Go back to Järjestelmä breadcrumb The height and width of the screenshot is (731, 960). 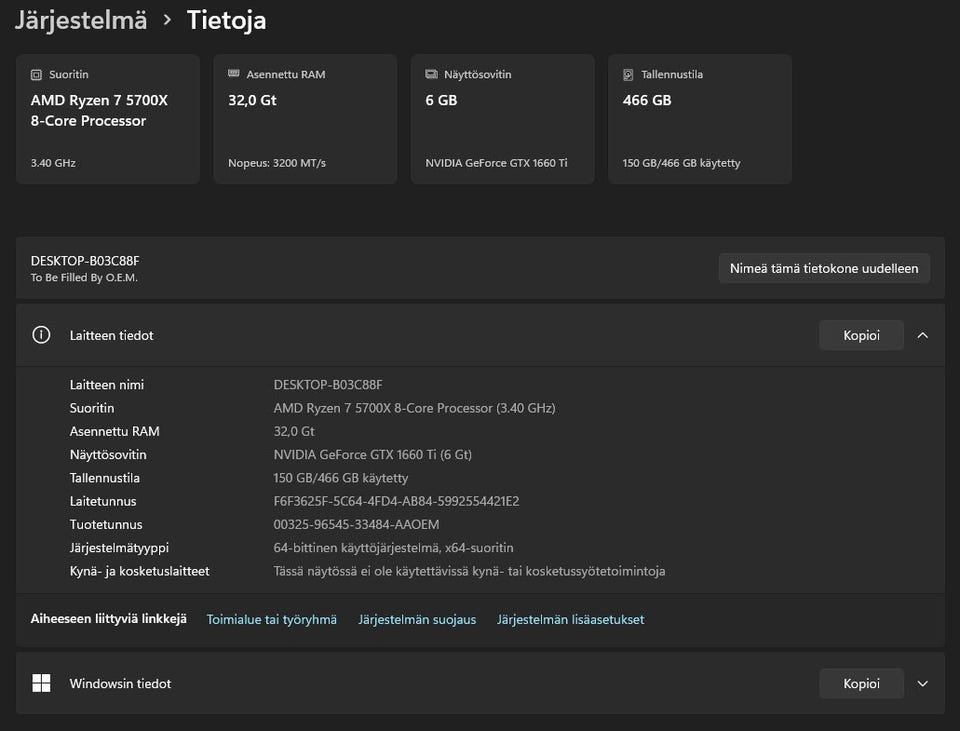click(81, 20)
